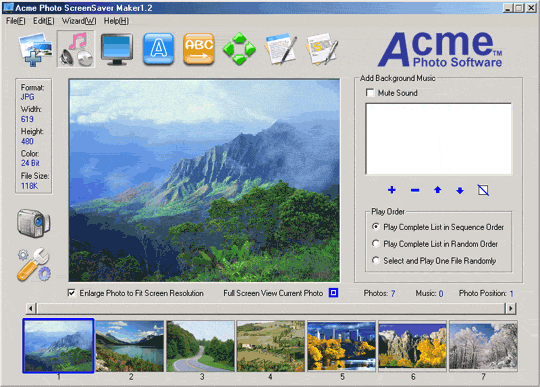The image size is (540, 387).
Task: Select thumbnail 3 winding road photo
Action: [x=200, y=346]
